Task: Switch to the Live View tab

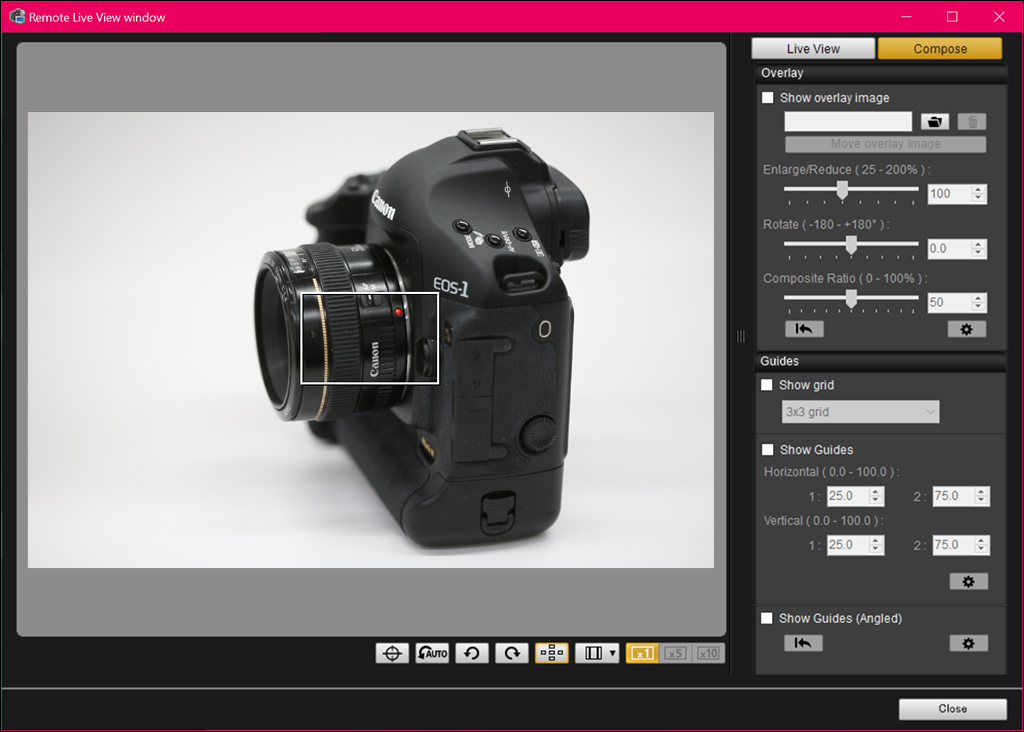Action: coord(813,49)
